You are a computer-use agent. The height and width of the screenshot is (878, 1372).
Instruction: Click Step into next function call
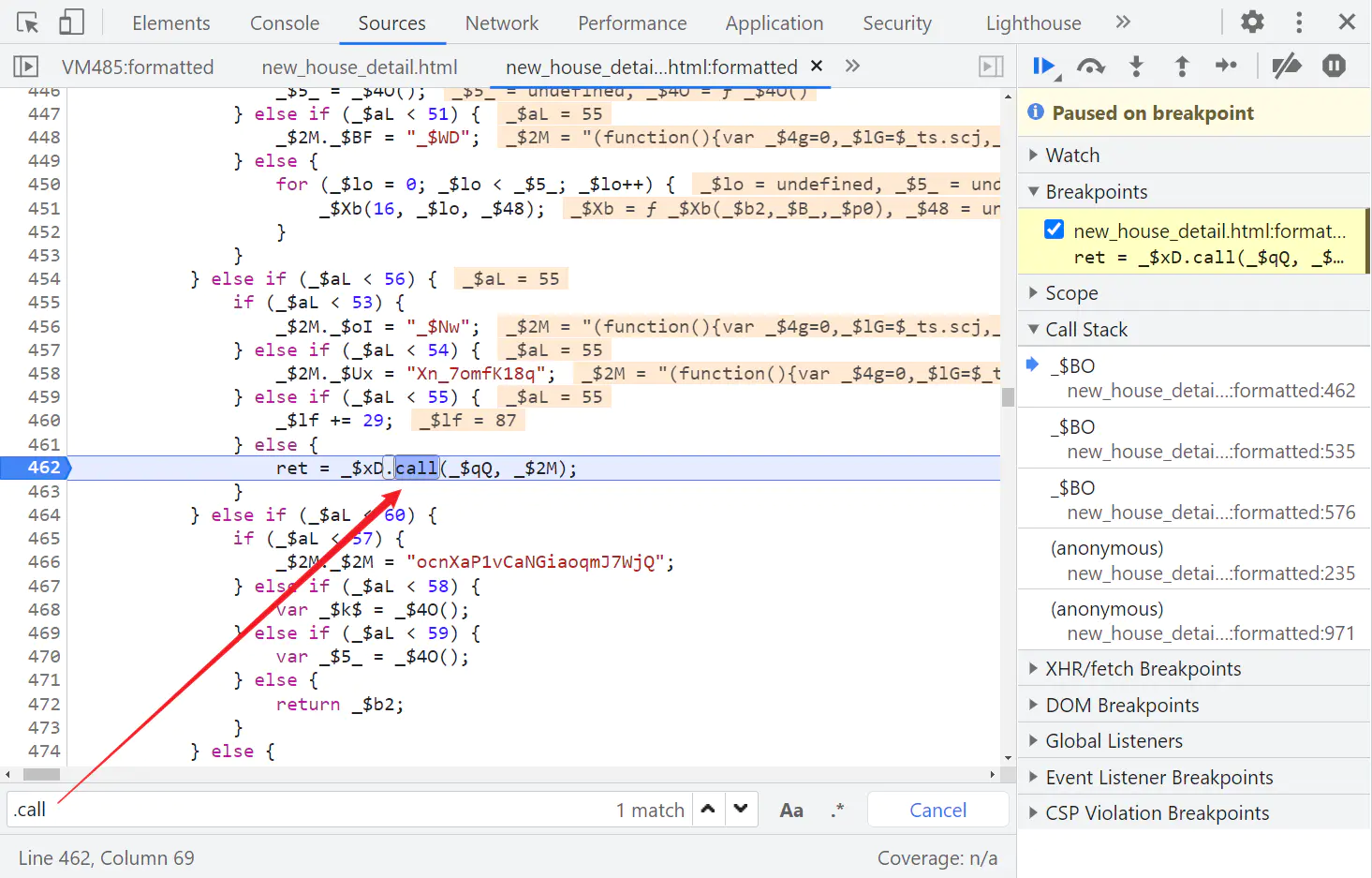pyautogui.click(x=1136, y=67)
